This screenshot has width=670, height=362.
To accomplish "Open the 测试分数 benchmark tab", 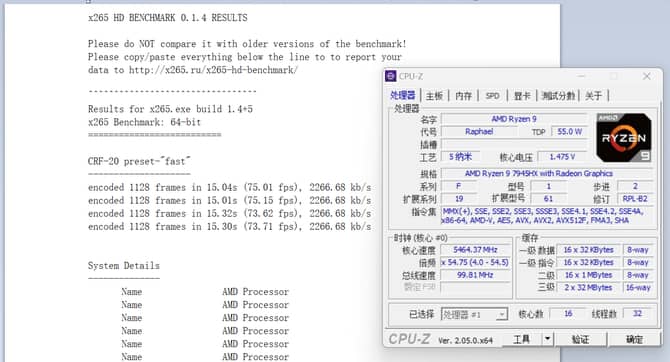I will (558, 96).
